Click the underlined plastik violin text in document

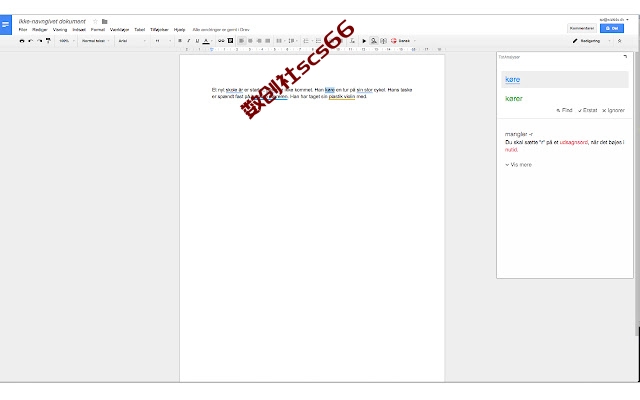[342, 97]
